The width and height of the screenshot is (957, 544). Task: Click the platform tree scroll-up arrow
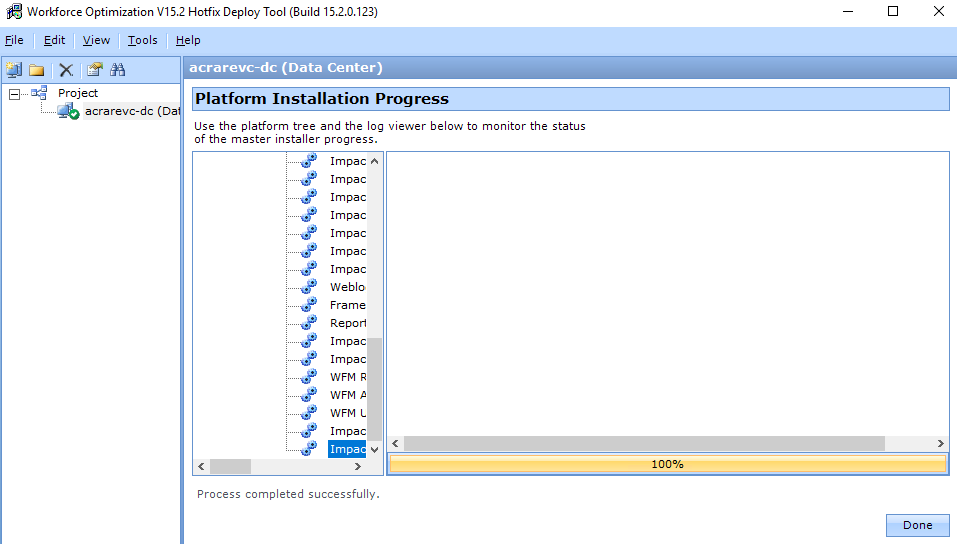click(x=375, y=161)
